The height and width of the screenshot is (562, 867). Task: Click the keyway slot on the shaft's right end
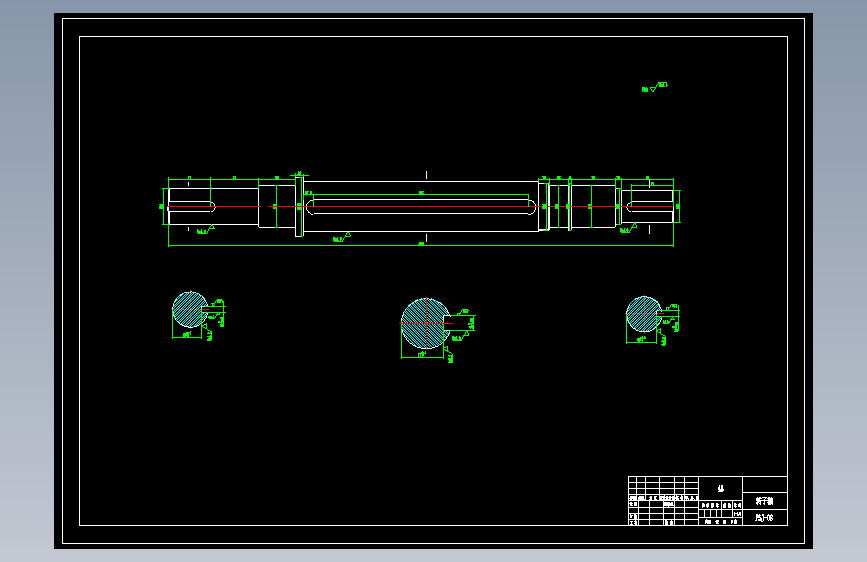coord(650,206)
